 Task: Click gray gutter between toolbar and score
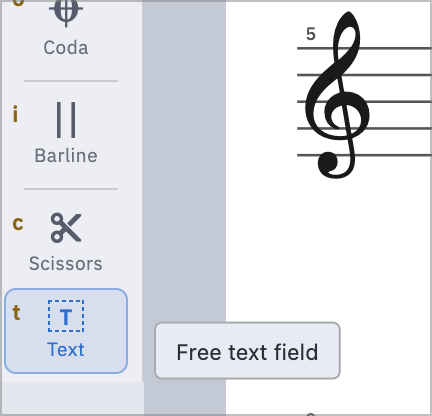pyautogui.click(x=184, y=167)
